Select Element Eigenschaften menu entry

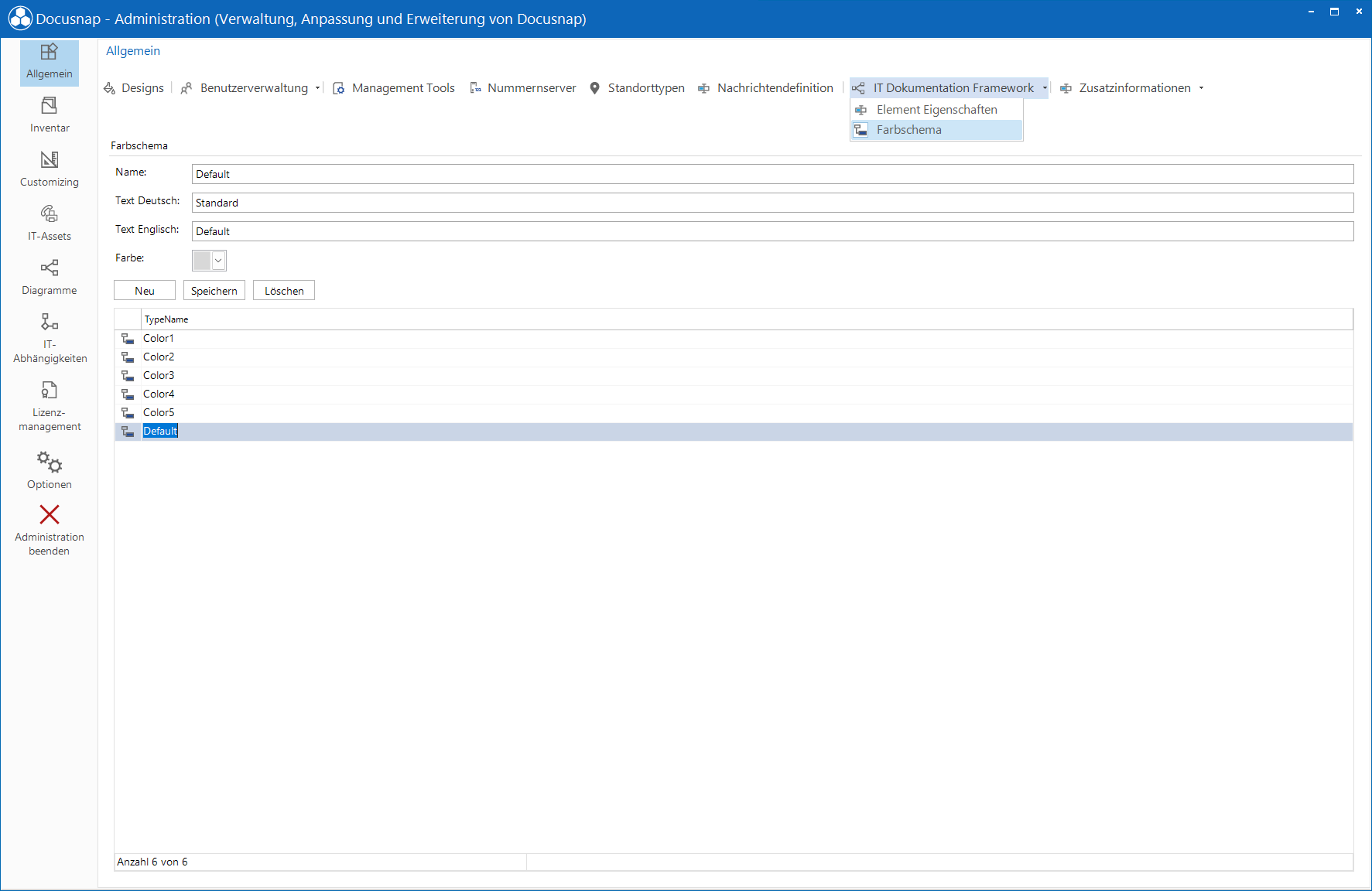936,110
